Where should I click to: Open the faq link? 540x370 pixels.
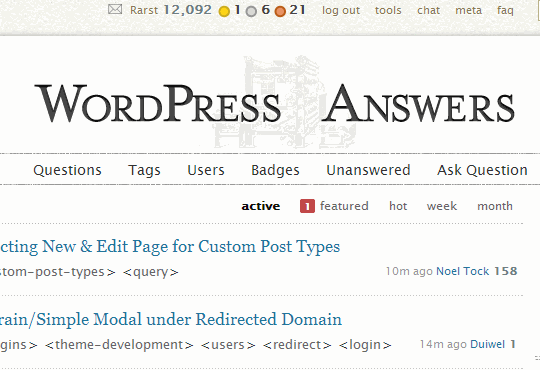coord(505,10)
